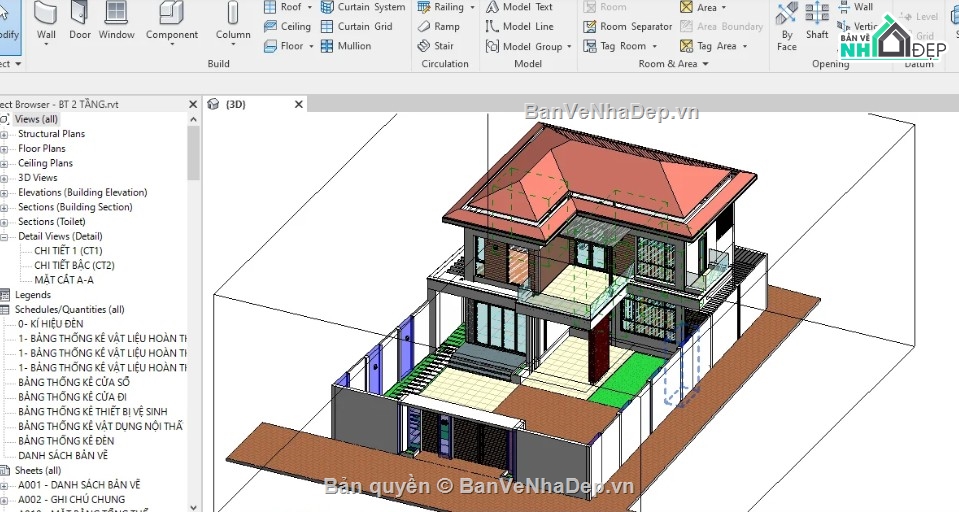
Task: Select the Component tool
Action: tap(172, 24)
